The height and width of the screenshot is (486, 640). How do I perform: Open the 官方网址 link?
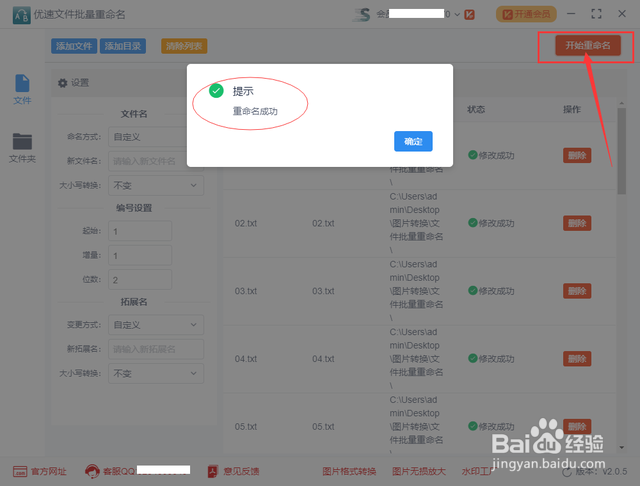pyautogui.click(x=49, y=471)
